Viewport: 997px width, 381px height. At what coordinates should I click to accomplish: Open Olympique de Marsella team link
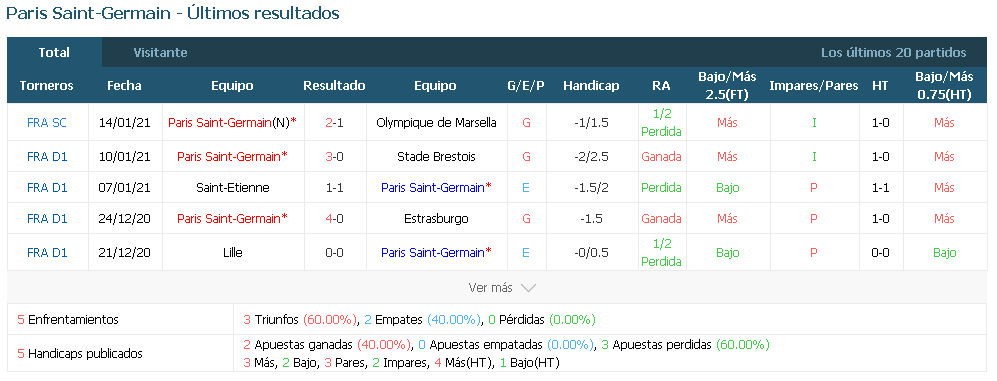tap(436, 123)
